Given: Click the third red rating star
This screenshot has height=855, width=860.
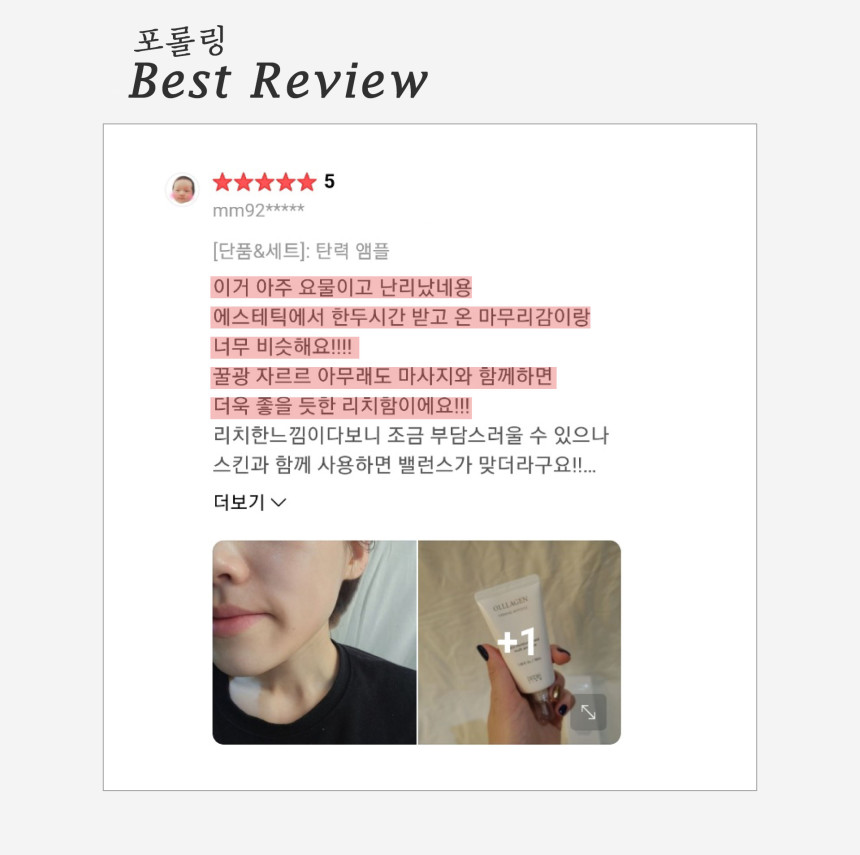Looking at the screenshot, I should [264, 182].
